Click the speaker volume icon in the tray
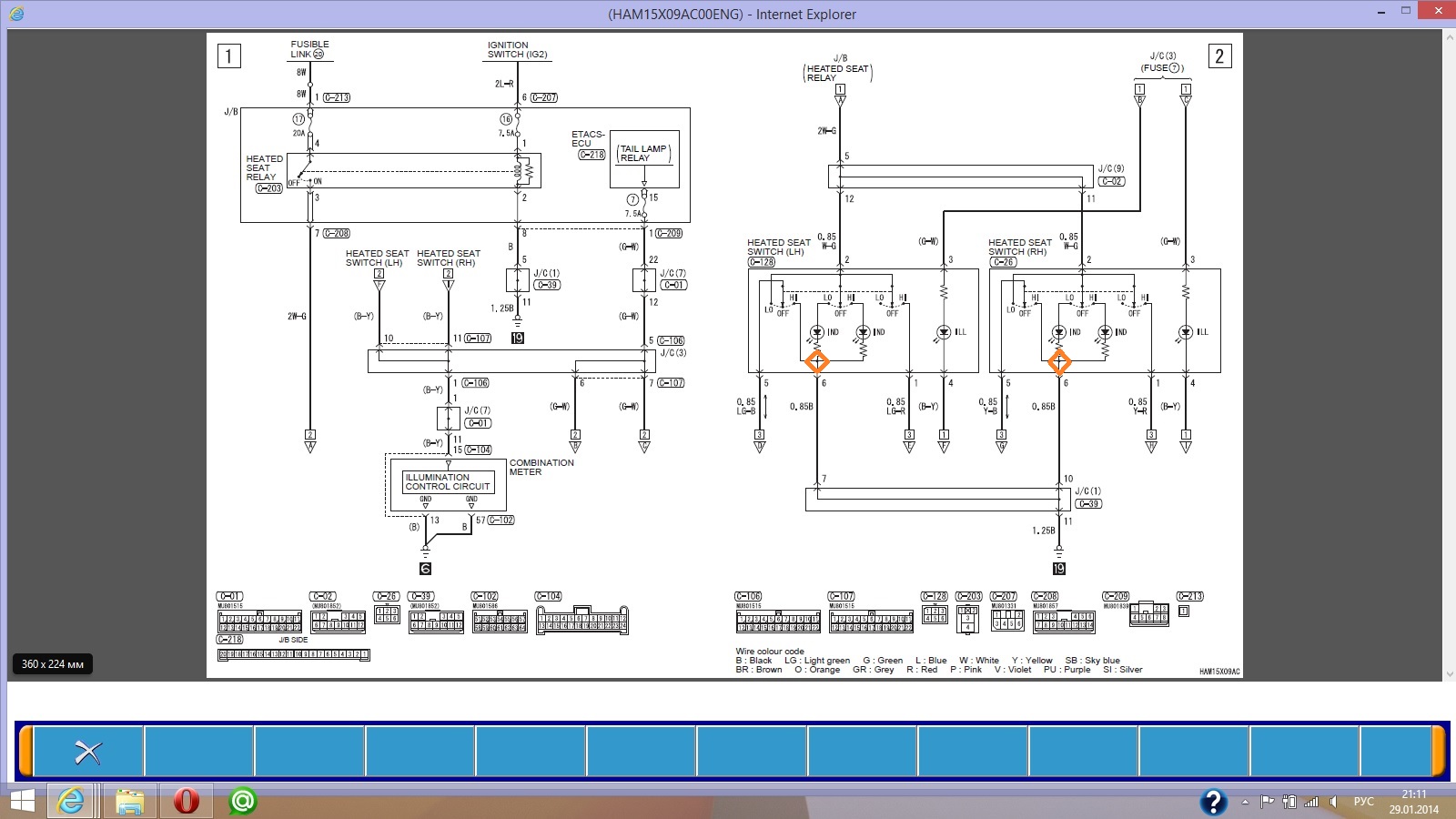Image resolution: width=1456 pixels, height=819 pixels. [x=1333, y=802]
